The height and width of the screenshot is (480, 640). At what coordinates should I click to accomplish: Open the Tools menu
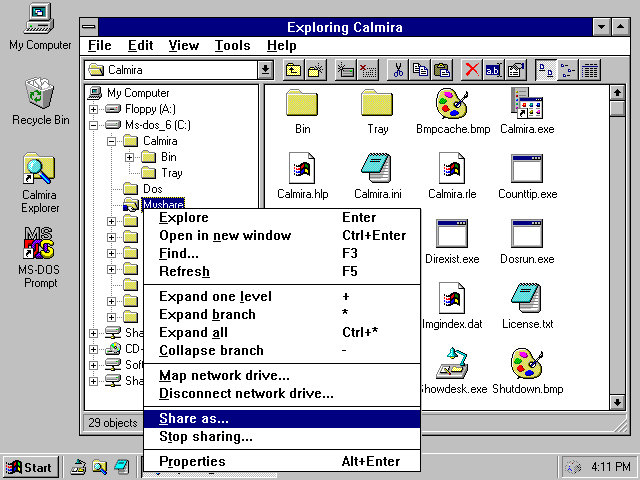(233, 45)
